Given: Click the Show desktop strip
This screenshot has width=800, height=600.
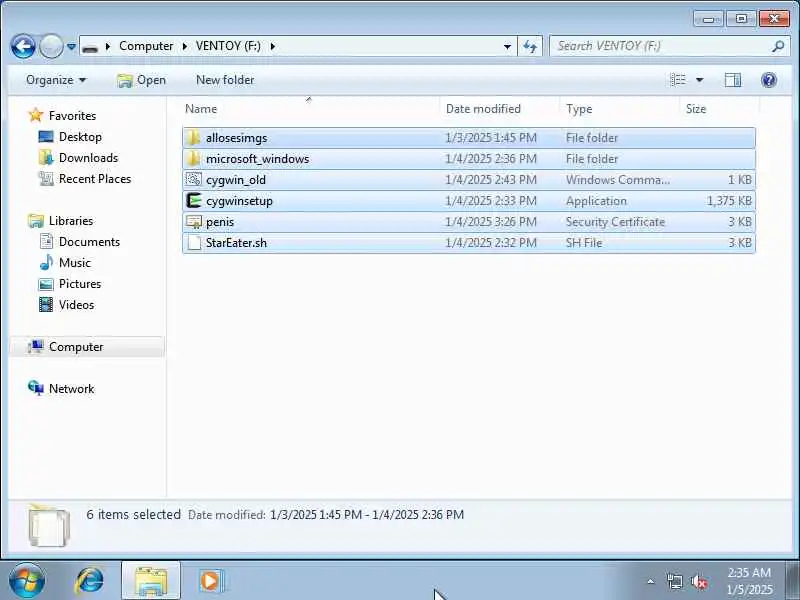Looking at the screenshot, I should pos(792,581).
